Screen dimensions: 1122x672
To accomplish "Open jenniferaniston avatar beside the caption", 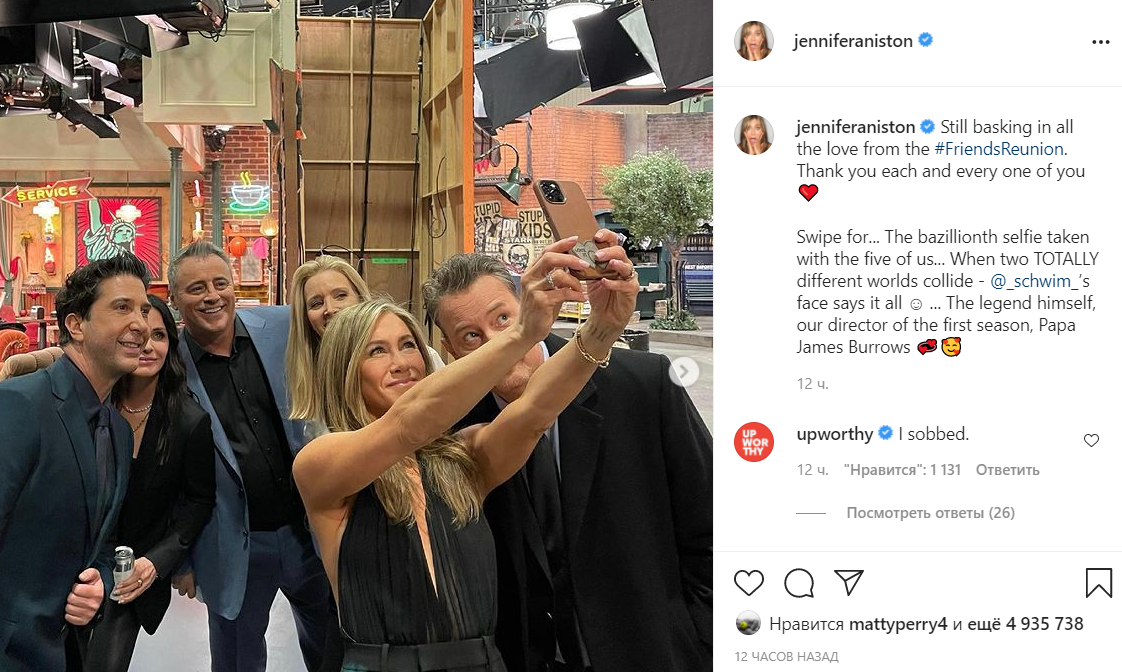I will coord(753,135).
